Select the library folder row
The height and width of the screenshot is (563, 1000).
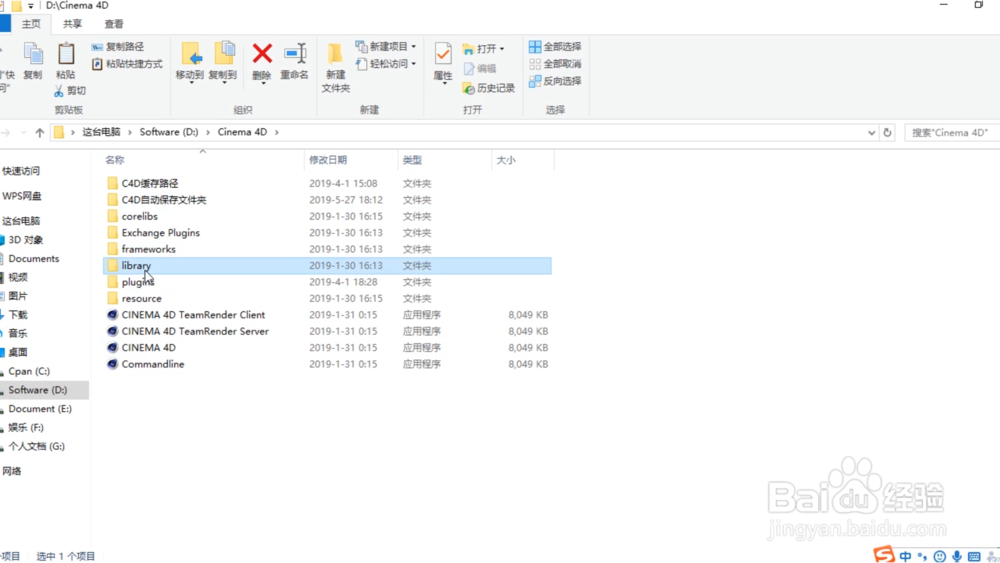coord(327,266)
